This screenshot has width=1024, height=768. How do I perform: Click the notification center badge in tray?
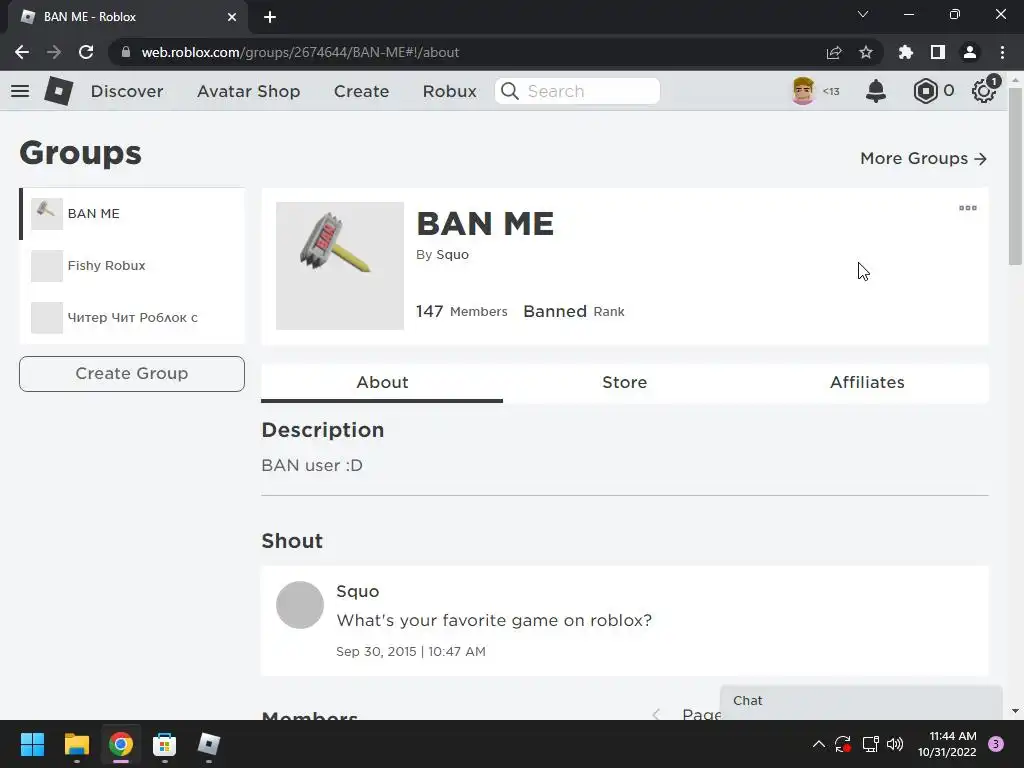pos(996,744)
